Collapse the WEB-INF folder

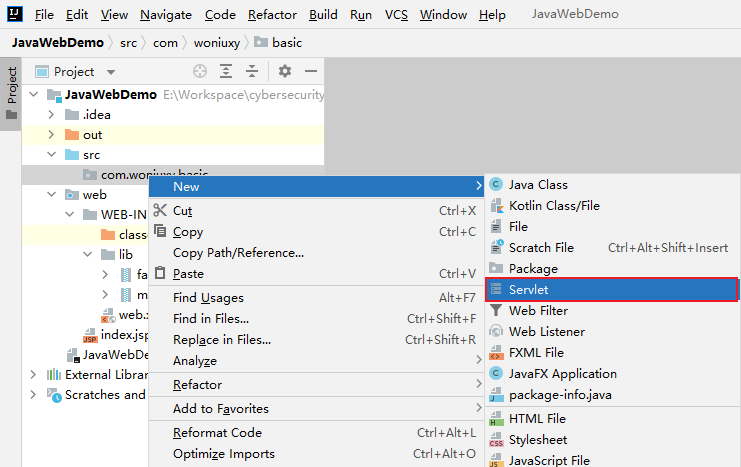(x=69, y=215)
